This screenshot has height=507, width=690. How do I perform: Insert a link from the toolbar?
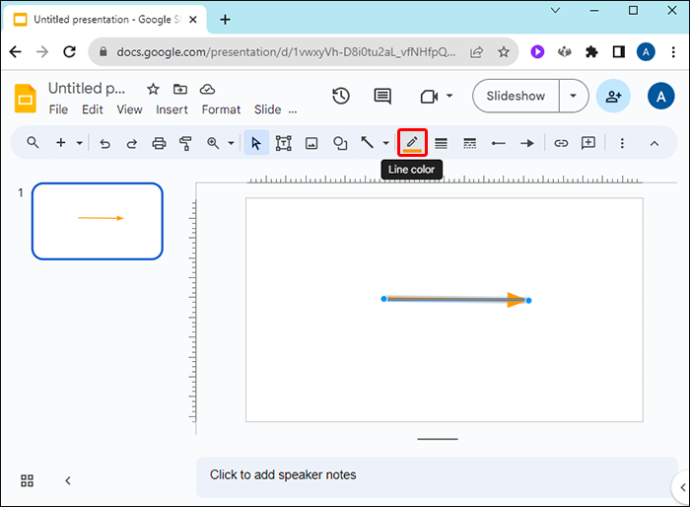tap(561, 143)
